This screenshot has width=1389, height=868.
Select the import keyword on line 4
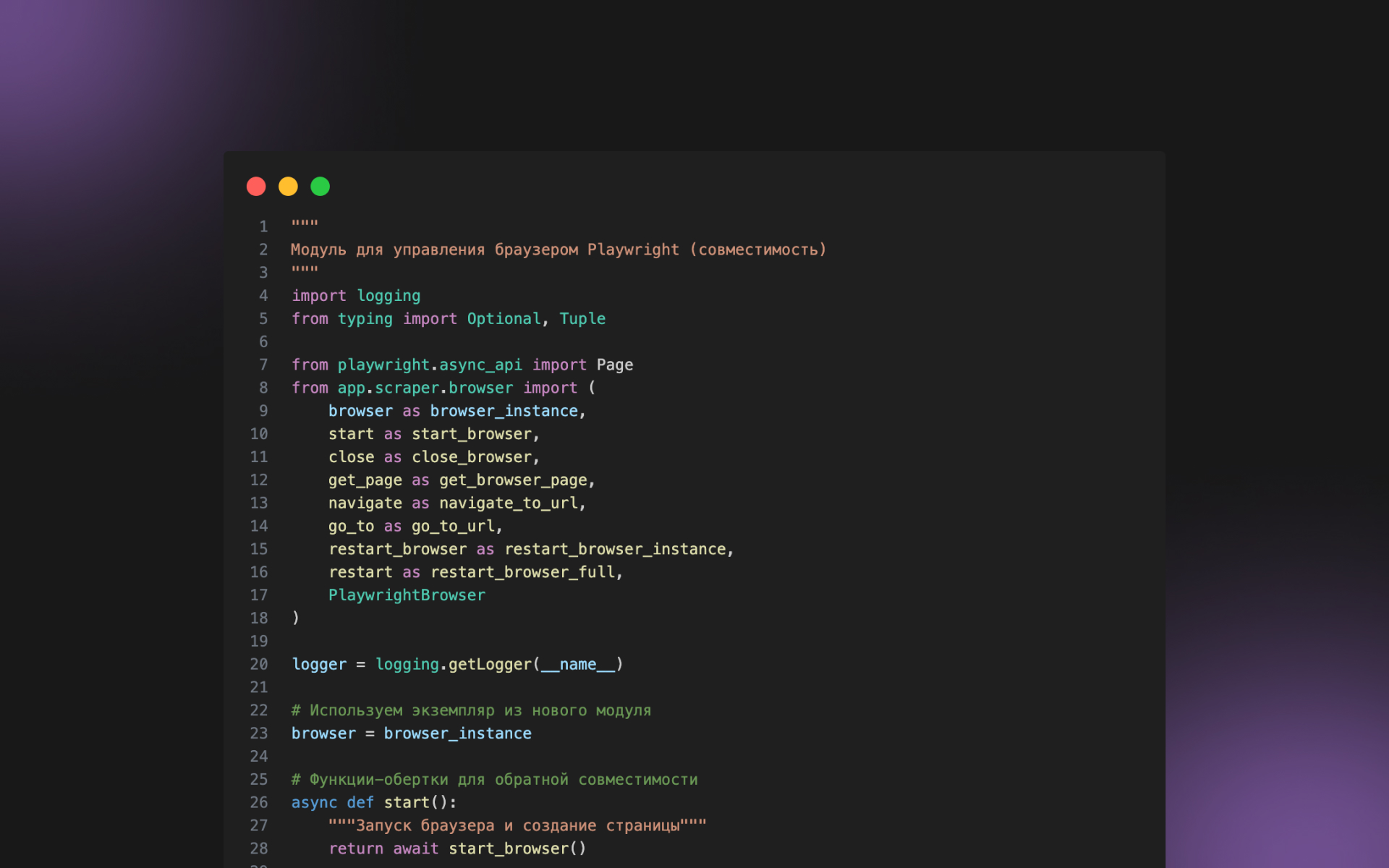click(x=319, y=295)
